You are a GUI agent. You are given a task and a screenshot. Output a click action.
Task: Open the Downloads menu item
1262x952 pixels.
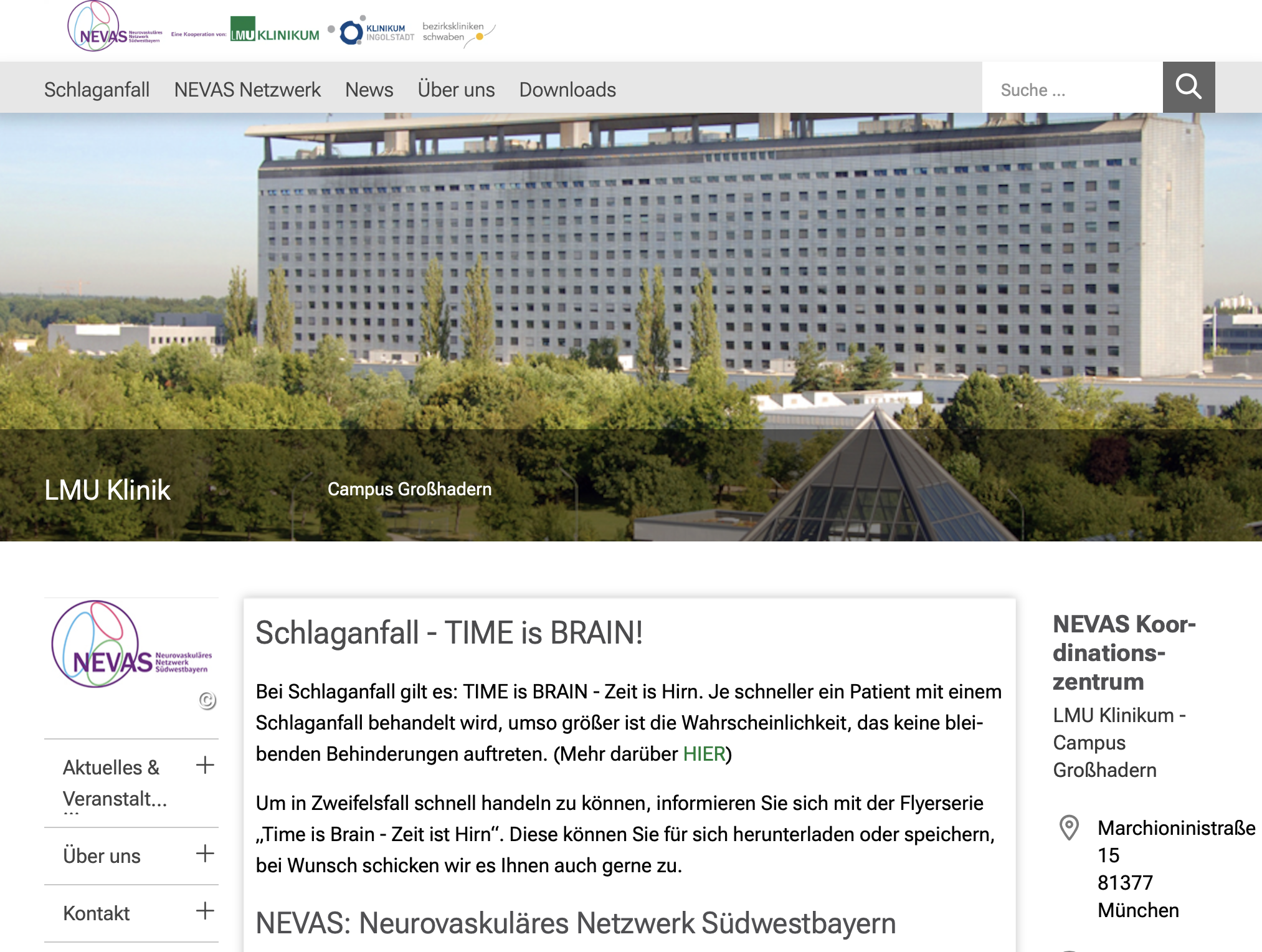567,90
